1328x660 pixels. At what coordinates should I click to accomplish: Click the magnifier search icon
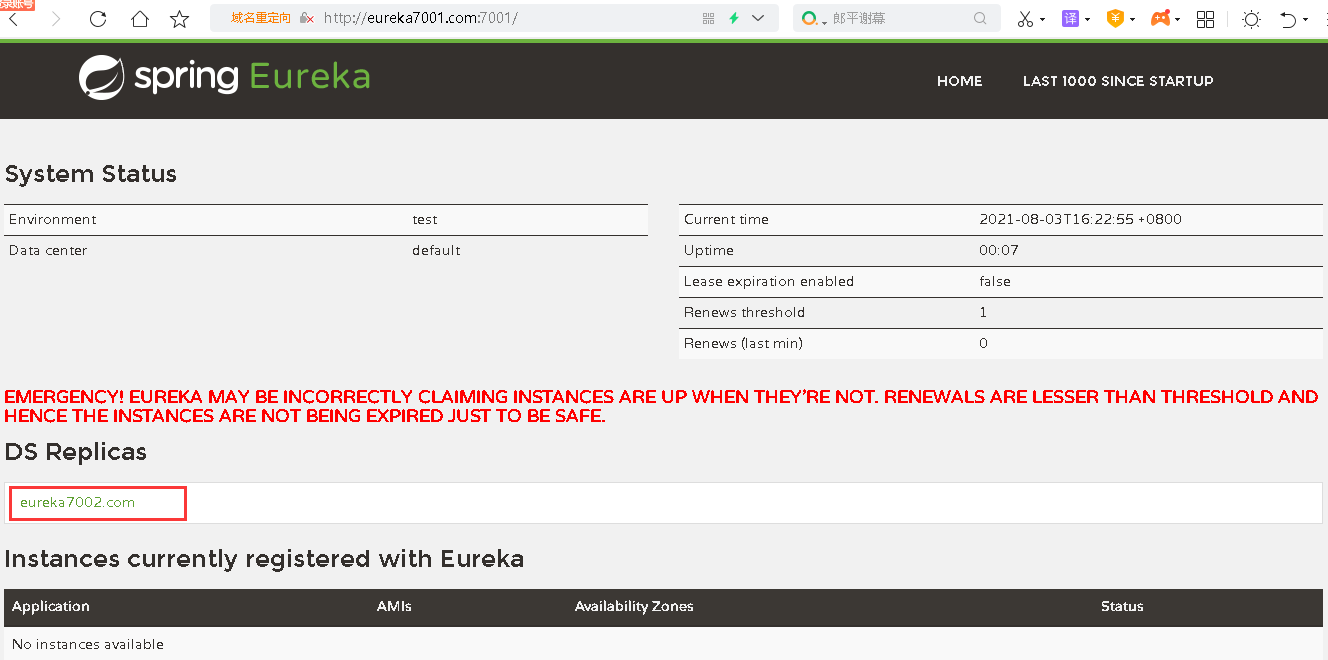pos(980,18)
